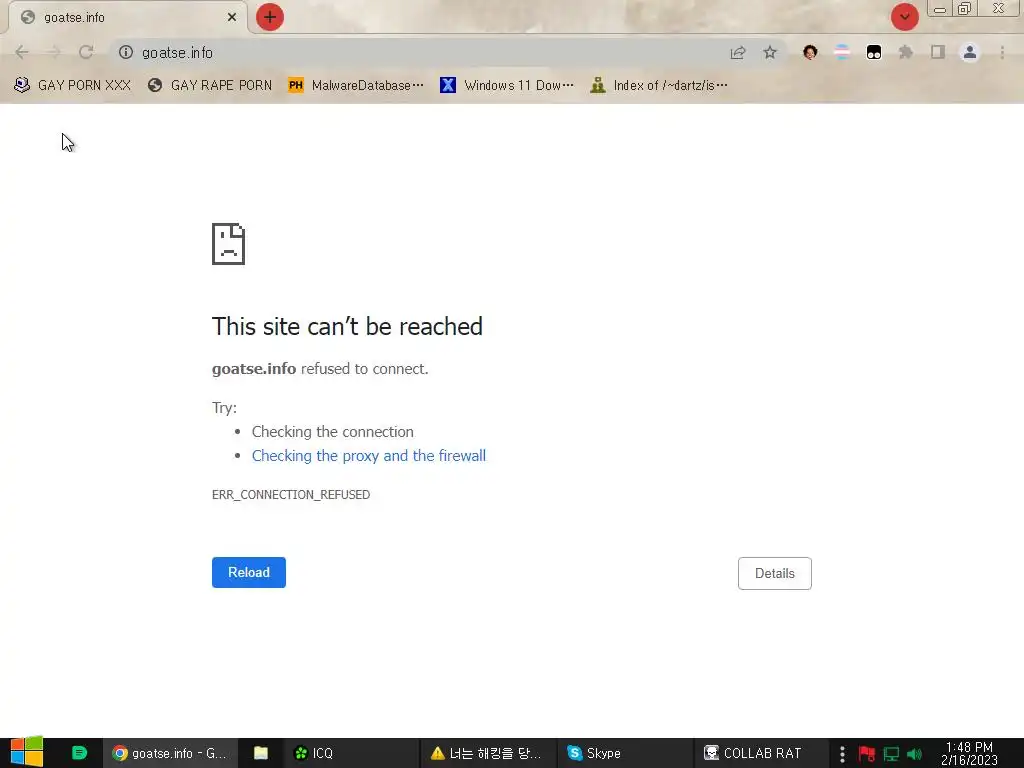Open the profile avatar menu
1024x768 pixels.
point(970,52)
